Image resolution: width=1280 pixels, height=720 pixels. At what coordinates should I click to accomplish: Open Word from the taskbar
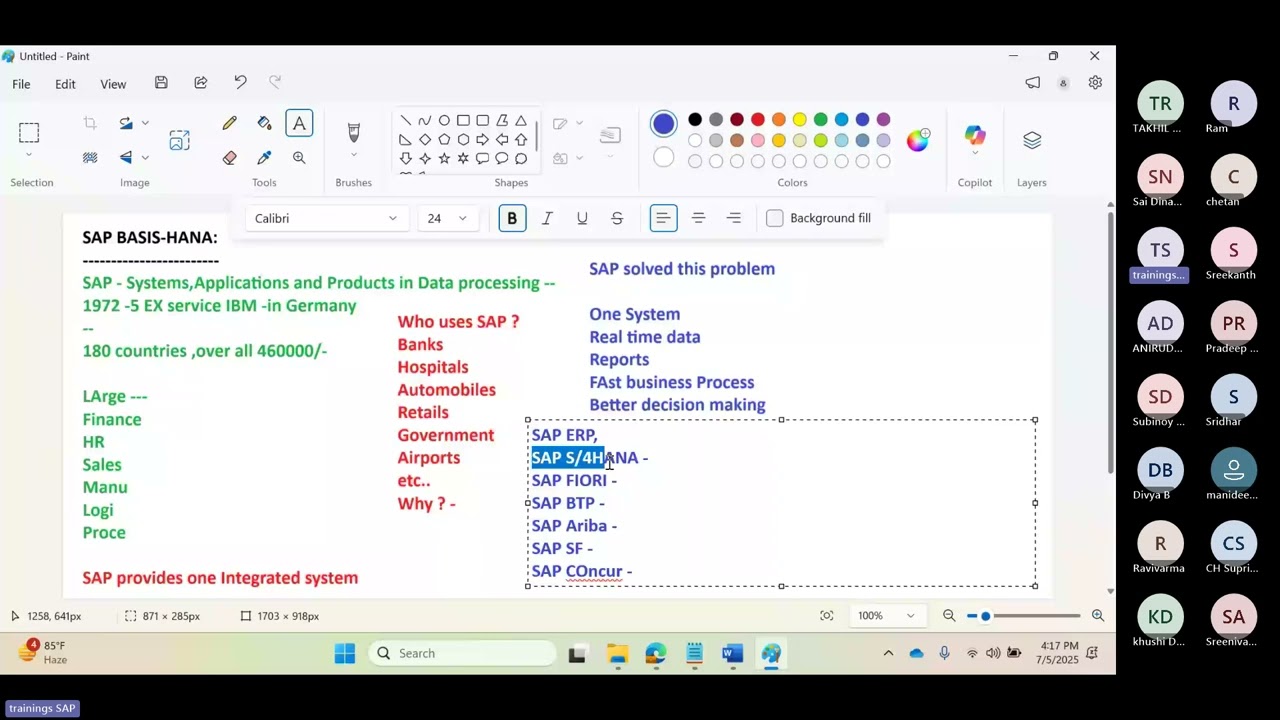[x=732, y=654]
